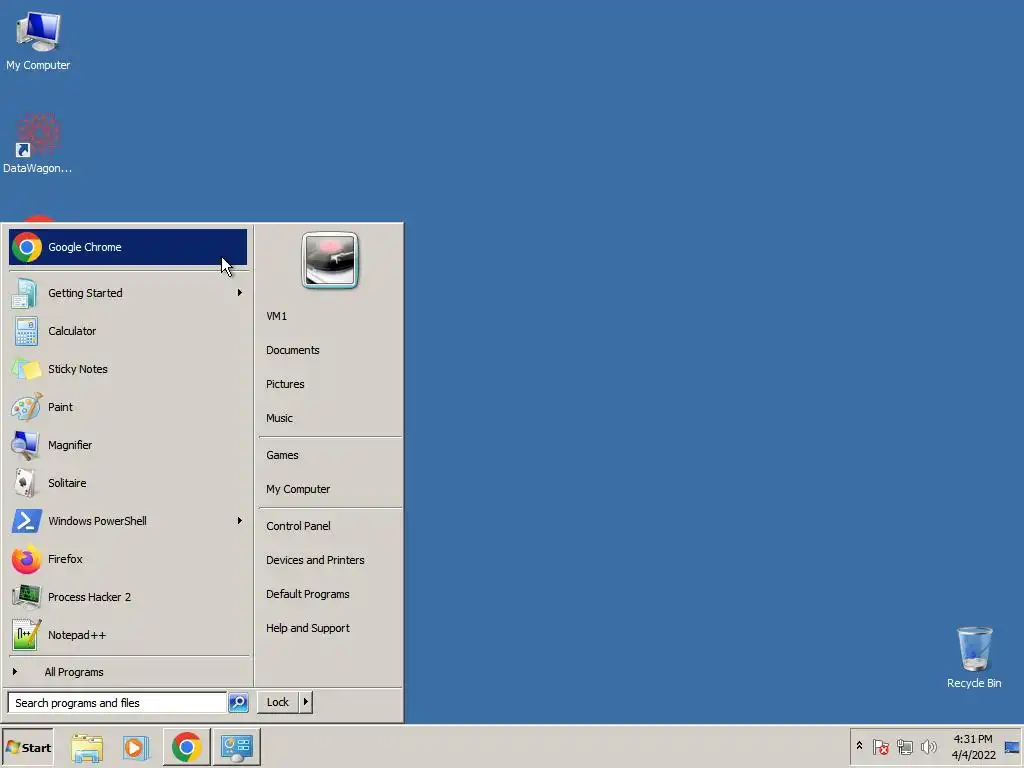Open Process Hacker 2 icon
The height and width of the screenshot is (768, 1024).
tap(26, 597)
